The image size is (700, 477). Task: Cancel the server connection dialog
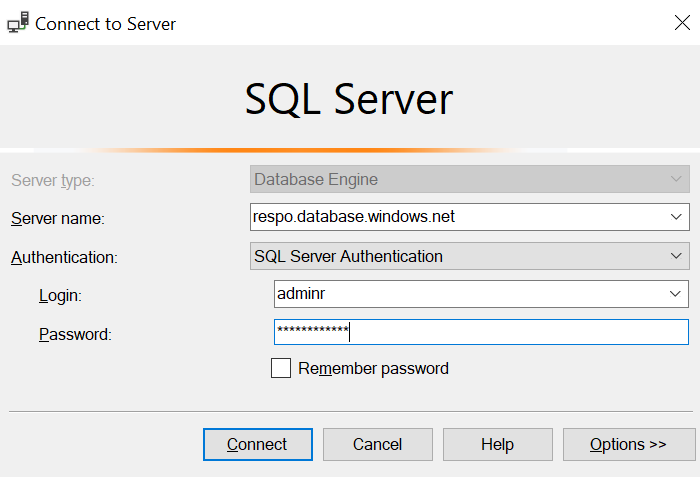pyautogui.click(x=377, y=445)
